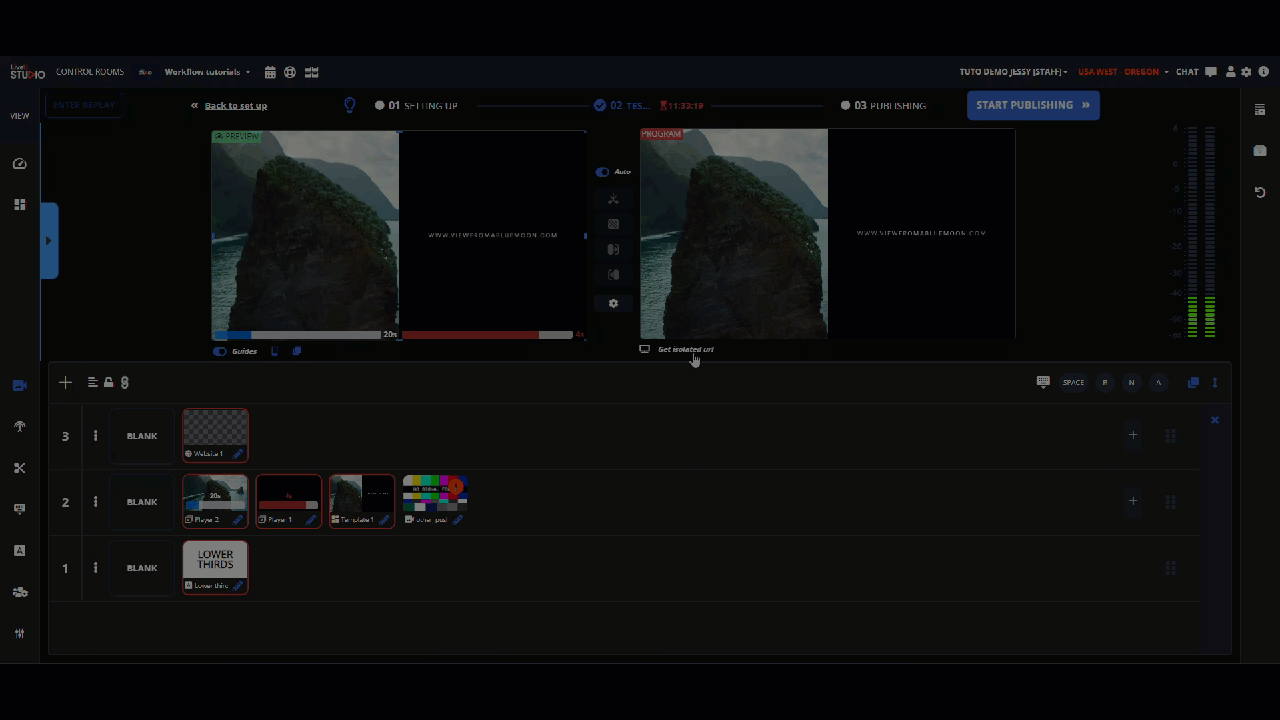This screenshot has height=720, width=1280.
Task: Open the chat screen icon in the left sidebar
Action: [19, 509]
